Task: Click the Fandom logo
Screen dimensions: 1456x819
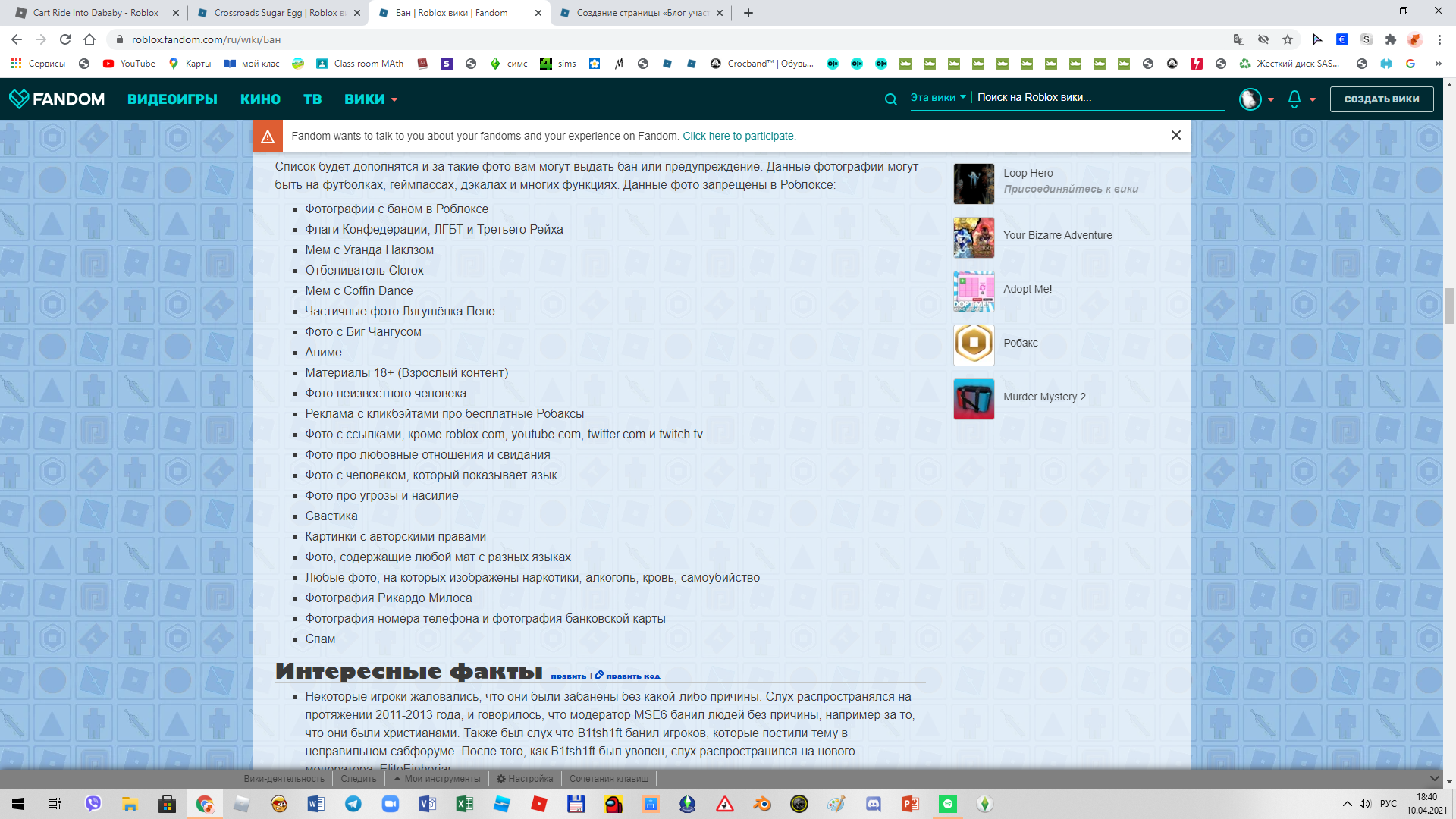Action: point(56,99)
